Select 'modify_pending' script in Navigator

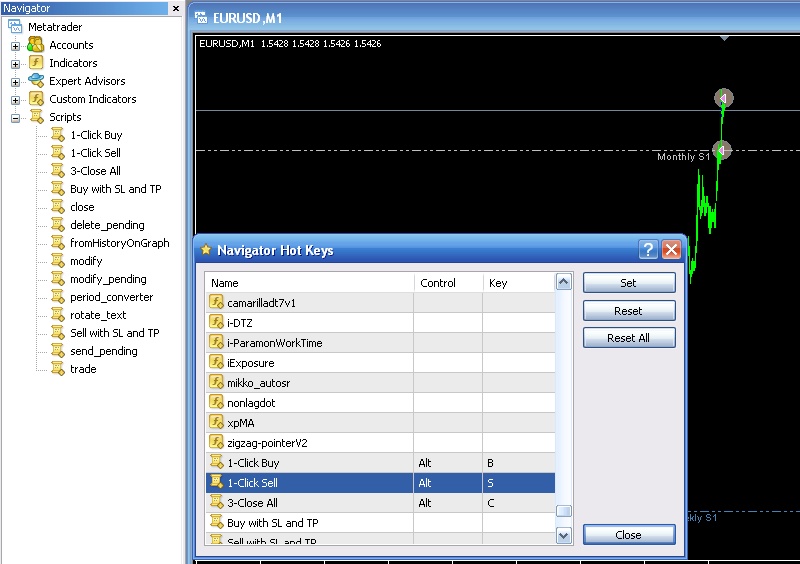click(108, 279)
